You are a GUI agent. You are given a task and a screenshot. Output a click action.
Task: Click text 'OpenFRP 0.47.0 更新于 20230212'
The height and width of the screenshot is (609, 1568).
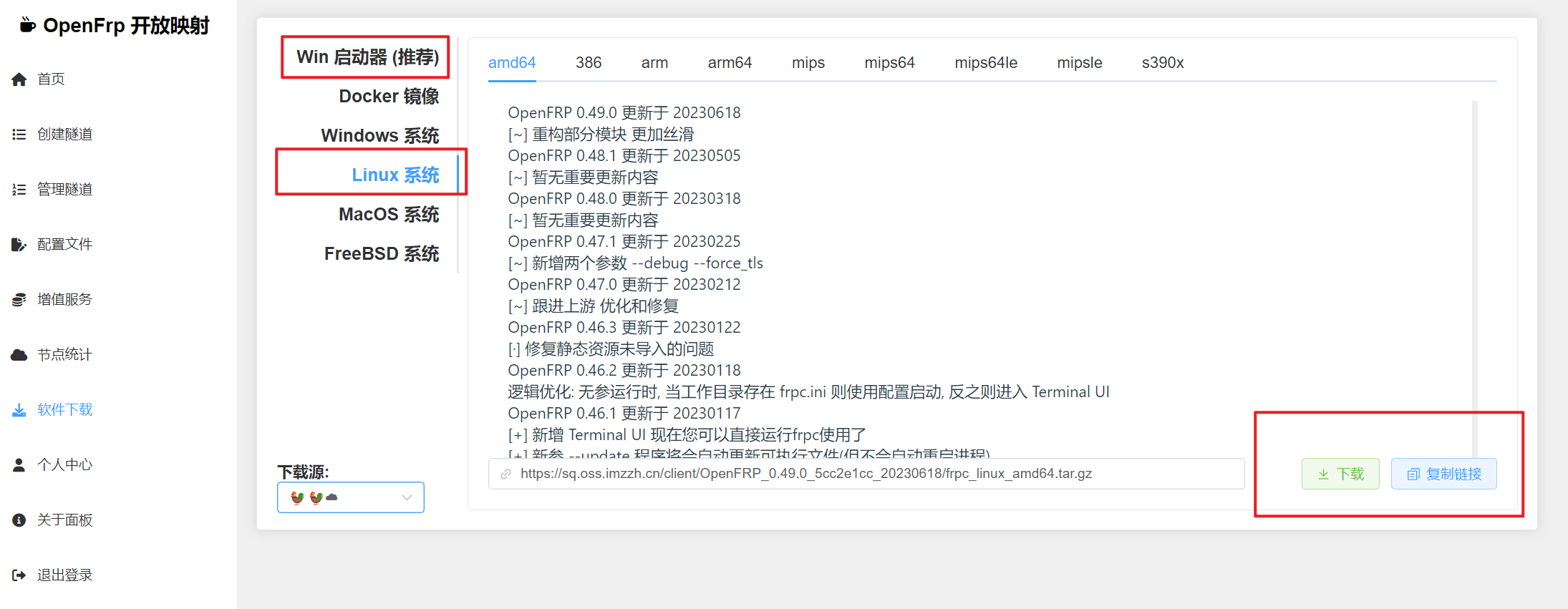coord(624,285)
